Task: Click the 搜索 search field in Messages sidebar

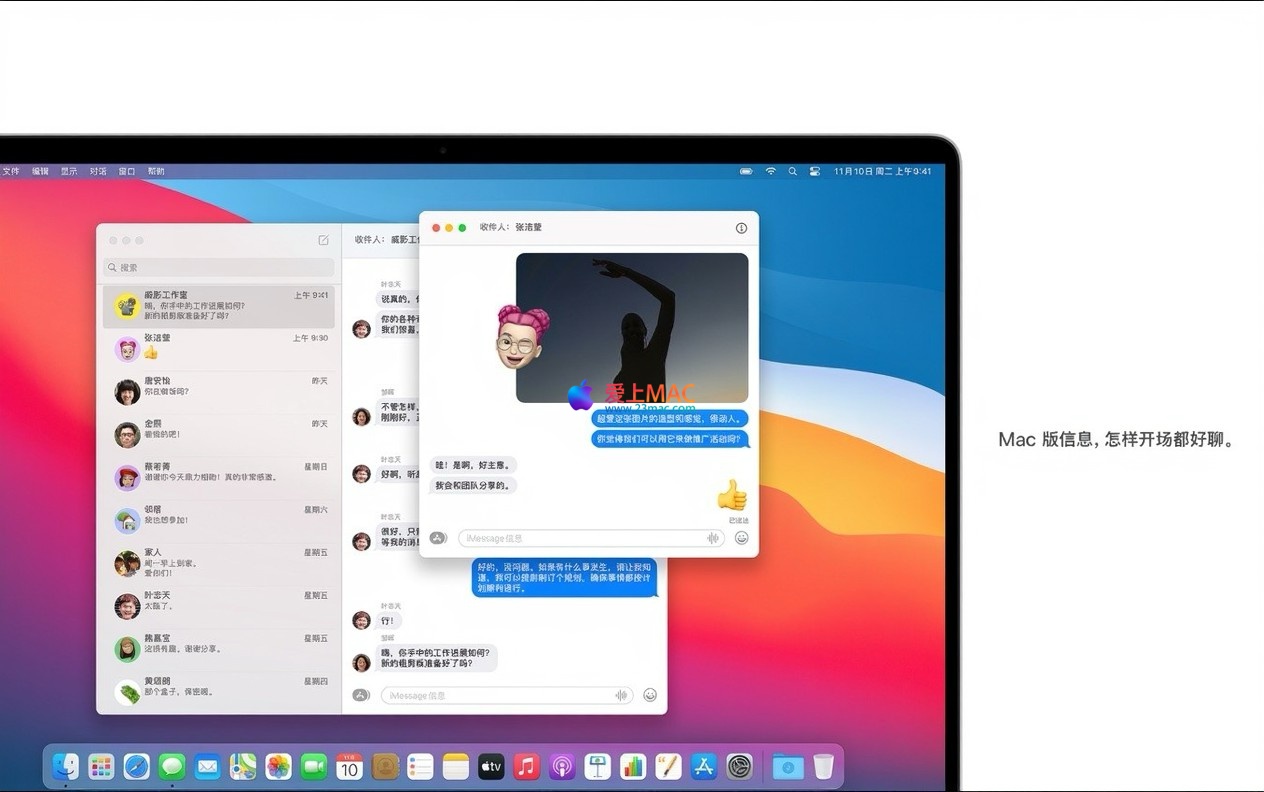Action: point(218,268)
